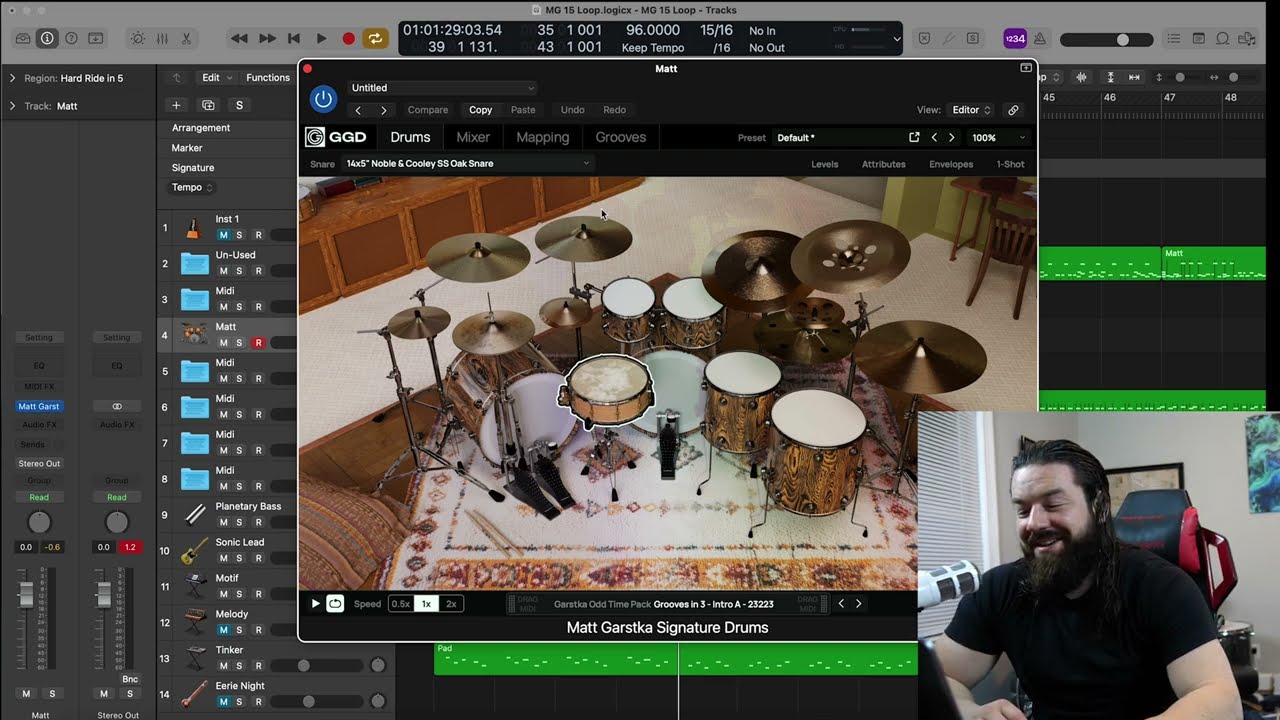
Task: Open the Functions menu
Action: [x=268, y=77]
